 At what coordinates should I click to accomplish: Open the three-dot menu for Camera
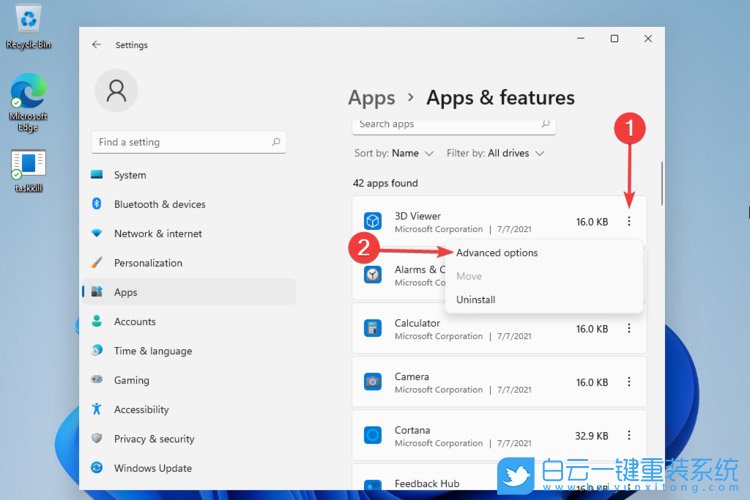pyautogui.click(x=629, y=382)
